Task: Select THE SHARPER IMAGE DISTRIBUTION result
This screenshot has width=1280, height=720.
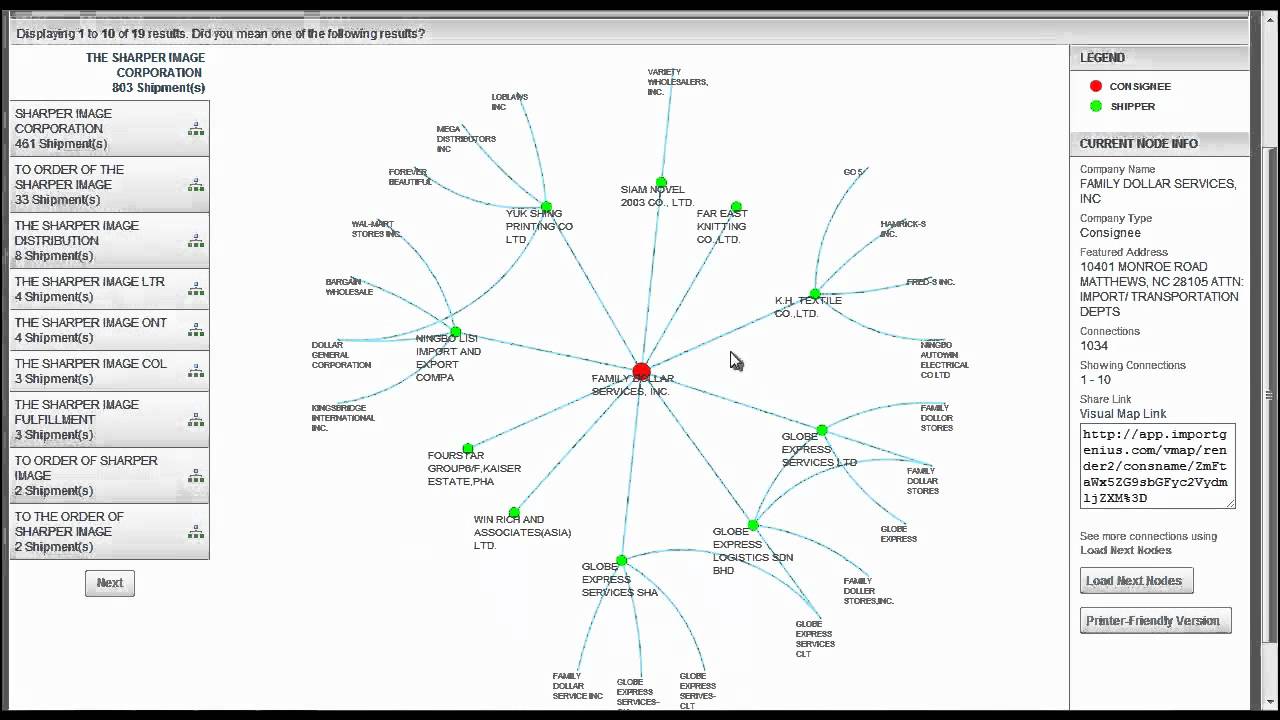Action: 110,241
